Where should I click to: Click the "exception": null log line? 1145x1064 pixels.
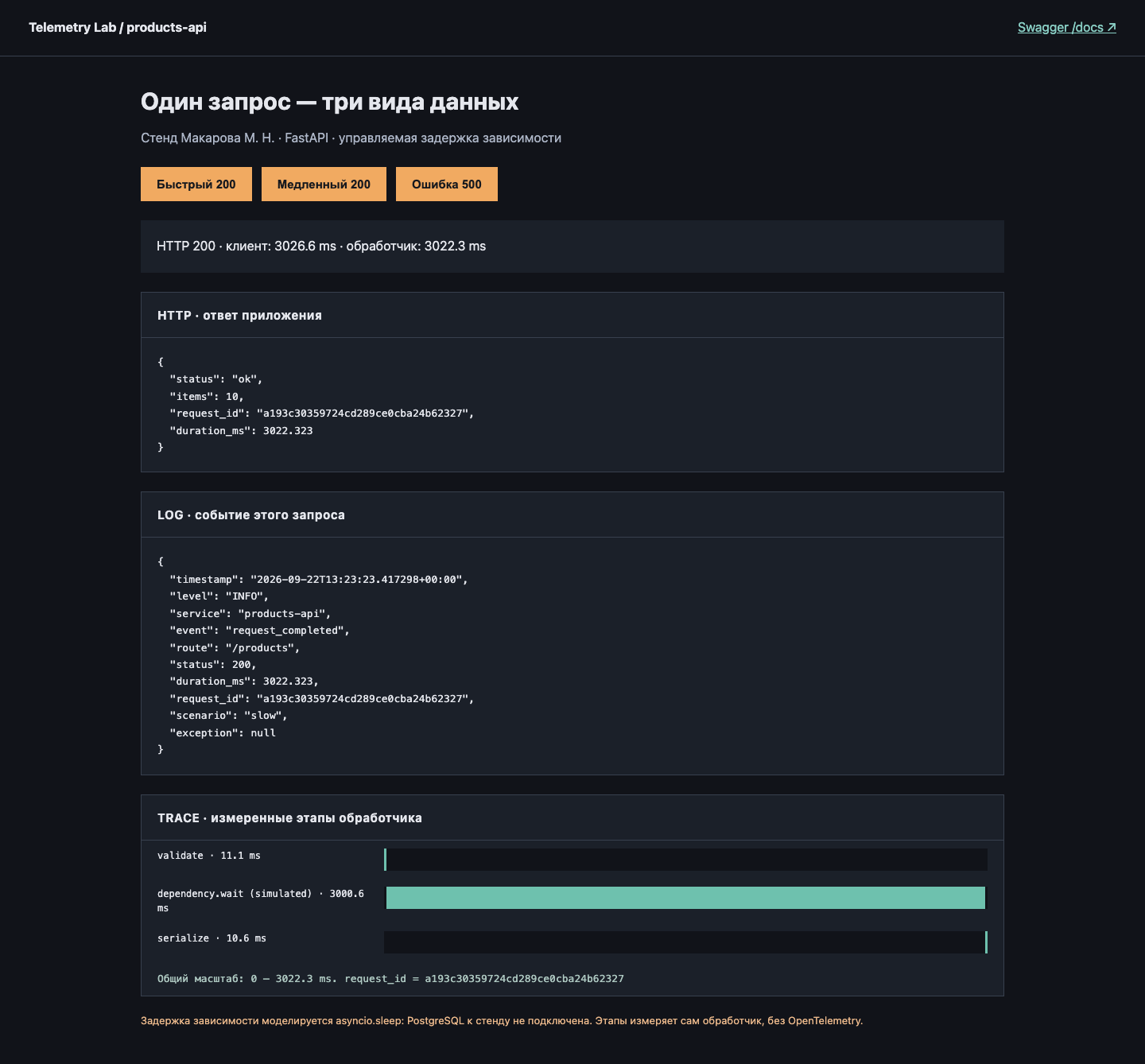pyautogui.click(x=223, y=733)
